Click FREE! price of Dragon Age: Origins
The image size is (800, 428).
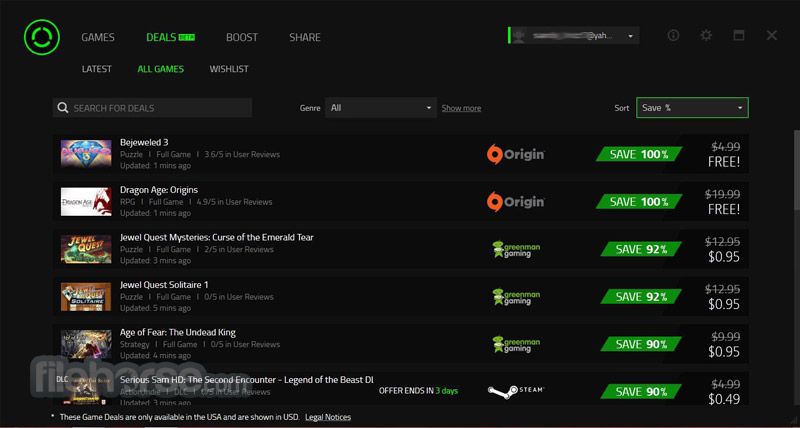[724, 210]
